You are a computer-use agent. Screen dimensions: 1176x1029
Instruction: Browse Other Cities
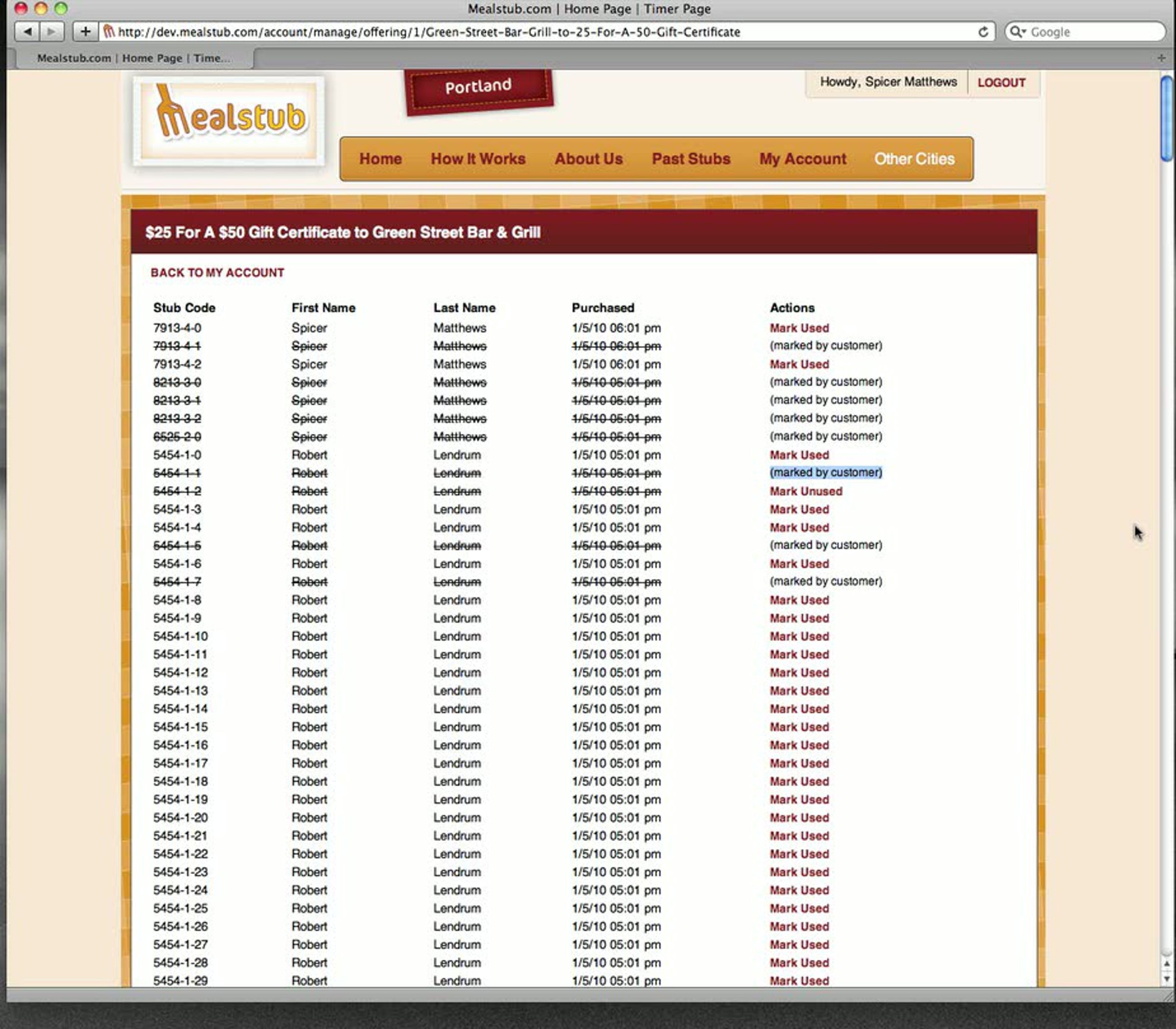pos(914,159)
